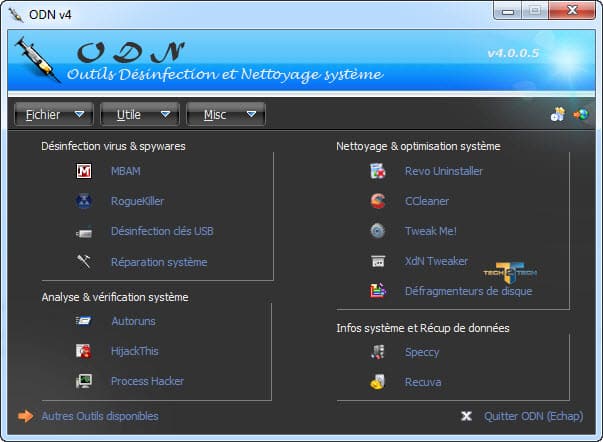
Task: Click the USB key disinfection icon
Action: (x=84, y=232)
